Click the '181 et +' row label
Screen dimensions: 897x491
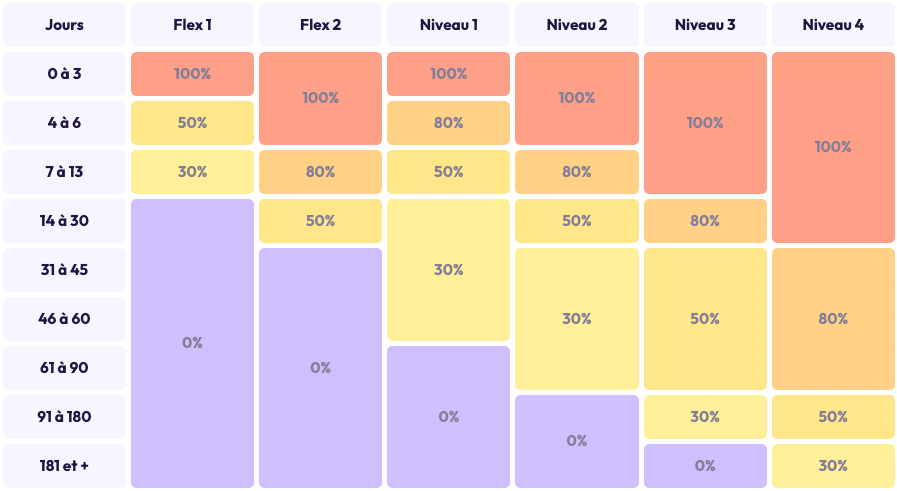pos(64,466)
